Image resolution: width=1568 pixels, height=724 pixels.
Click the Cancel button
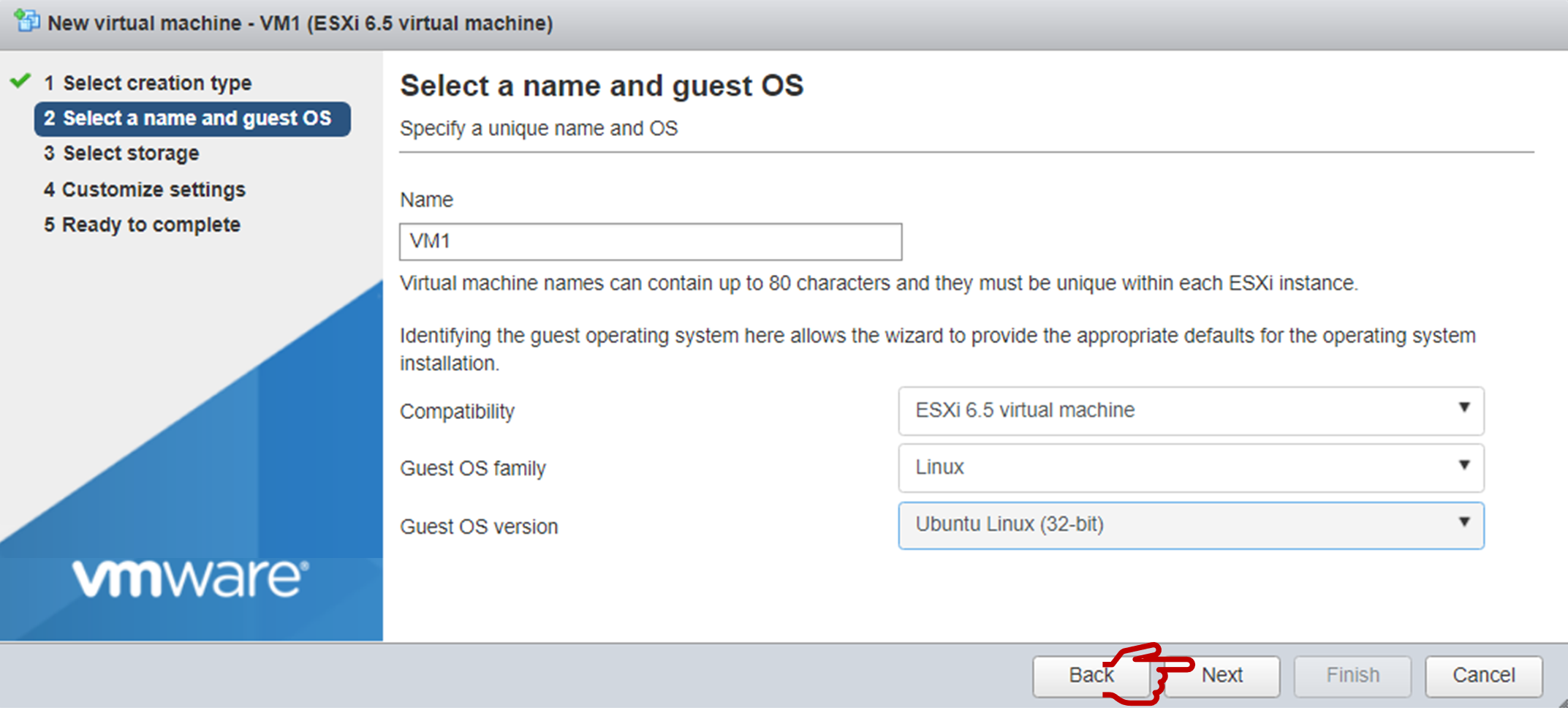coord(1483,675)
